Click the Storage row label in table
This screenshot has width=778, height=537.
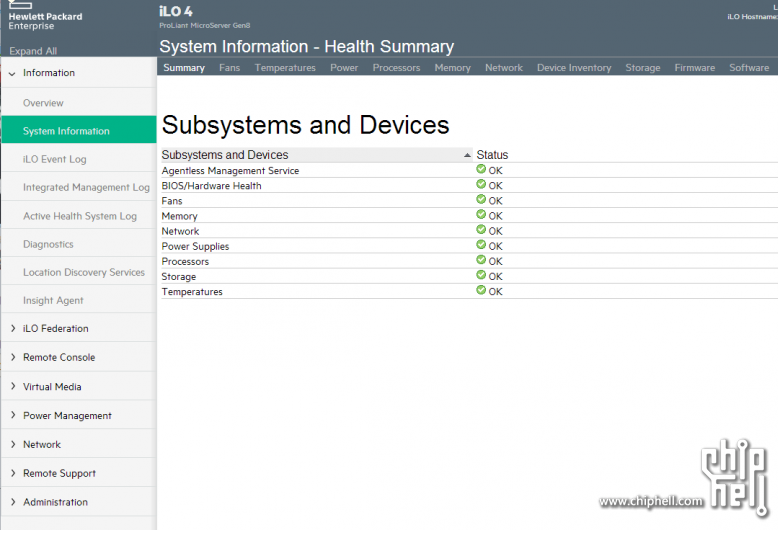179,276
